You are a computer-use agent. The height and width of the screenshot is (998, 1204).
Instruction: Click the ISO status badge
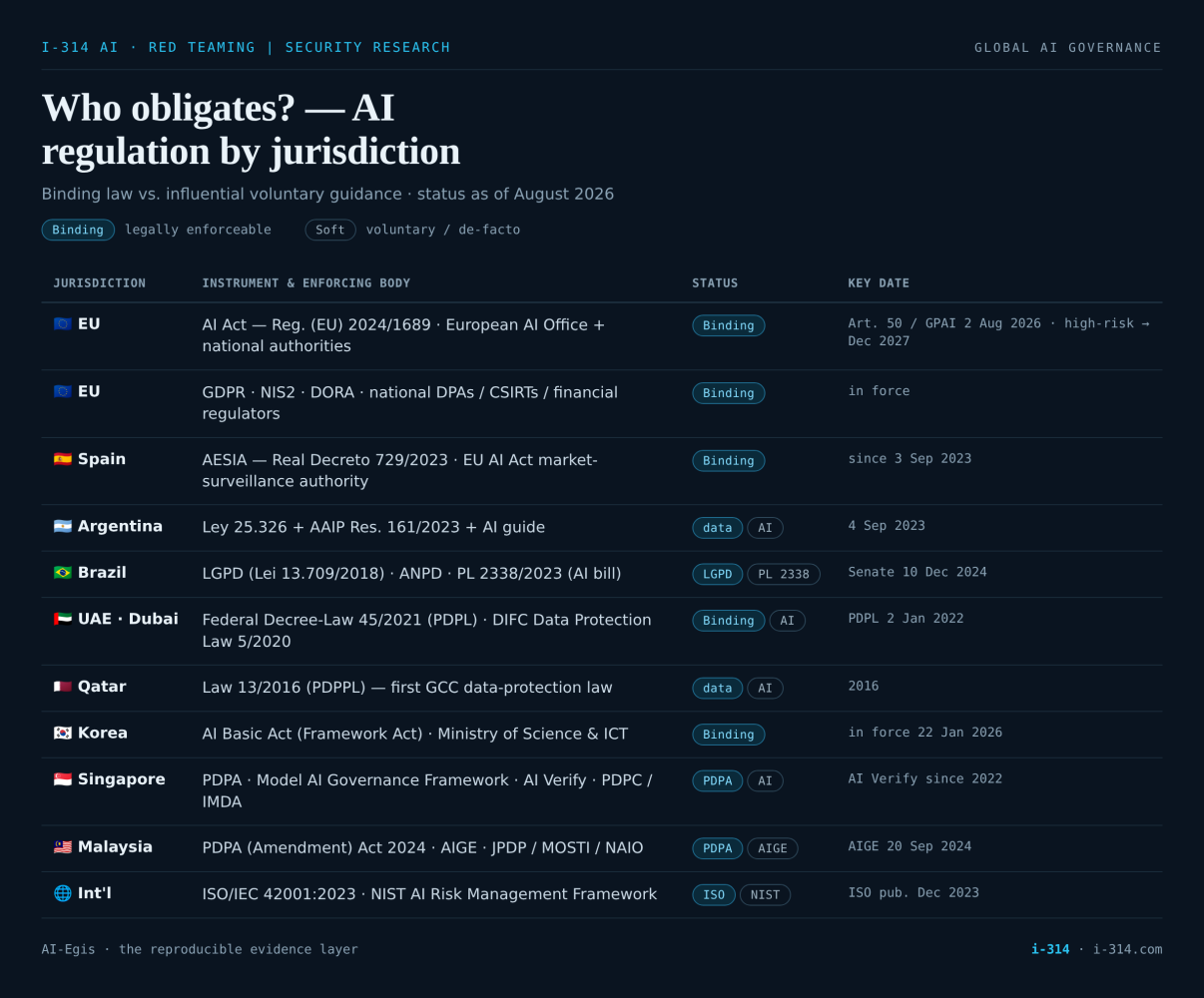714,895
